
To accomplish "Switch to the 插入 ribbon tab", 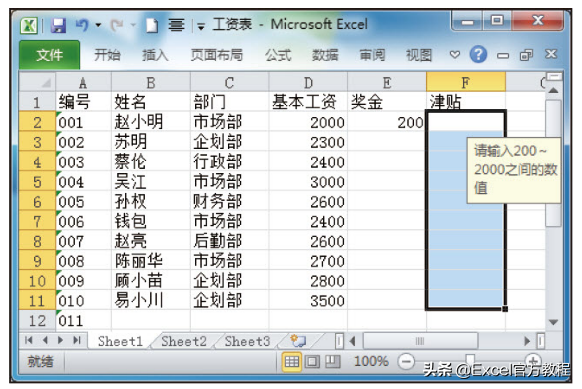I will [x=155, y=55].
